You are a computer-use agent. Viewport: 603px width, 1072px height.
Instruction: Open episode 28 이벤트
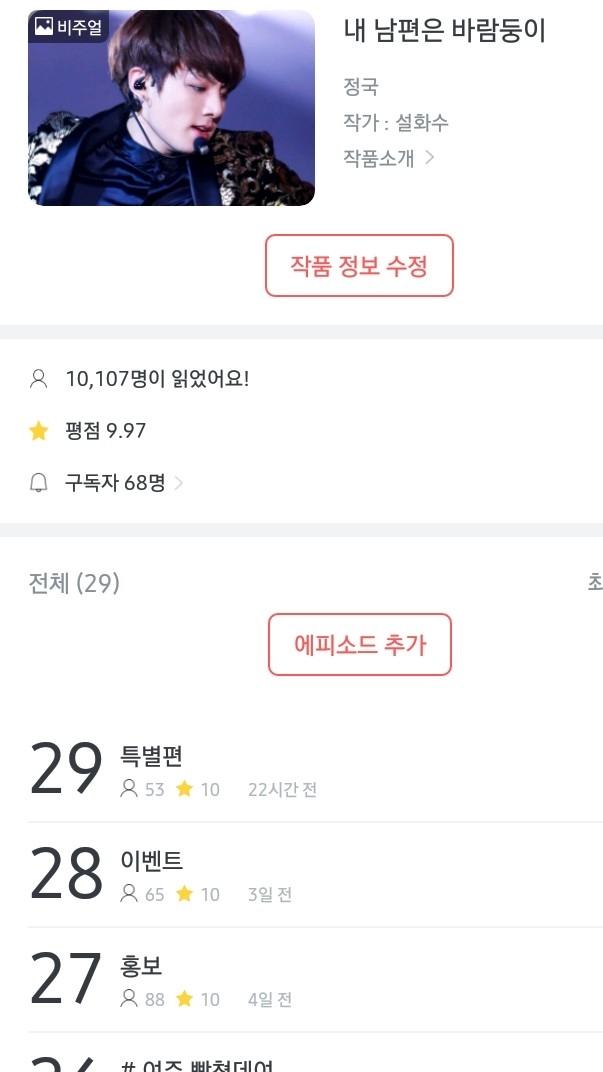(152, 862)
